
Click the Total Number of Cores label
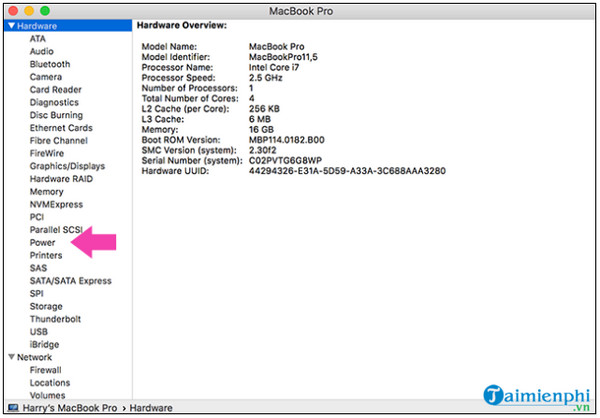pyautogui.click(x=190, y=98)
